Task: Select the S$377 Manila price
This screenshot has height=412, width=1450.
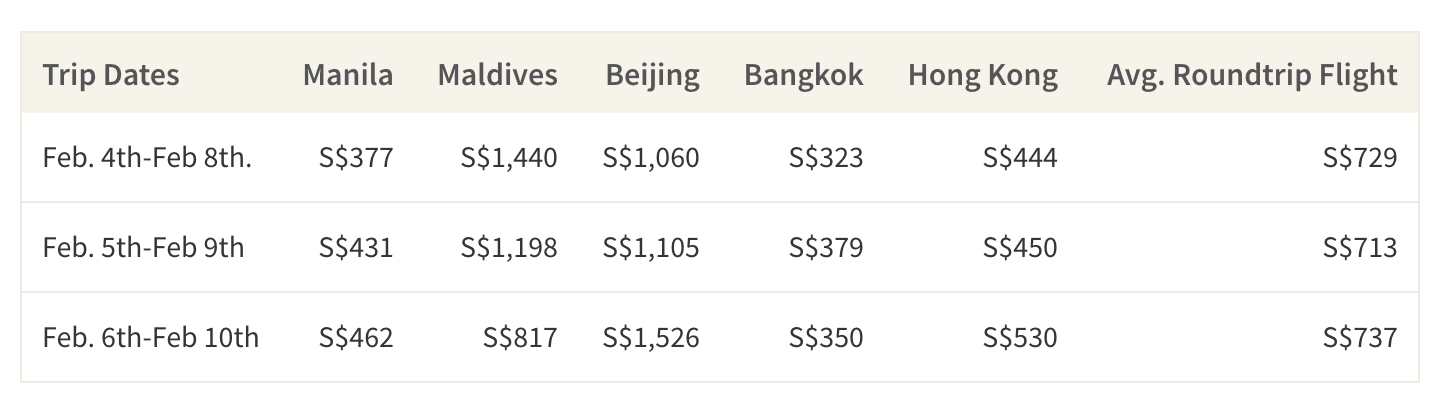Action: tap(356, 157)
